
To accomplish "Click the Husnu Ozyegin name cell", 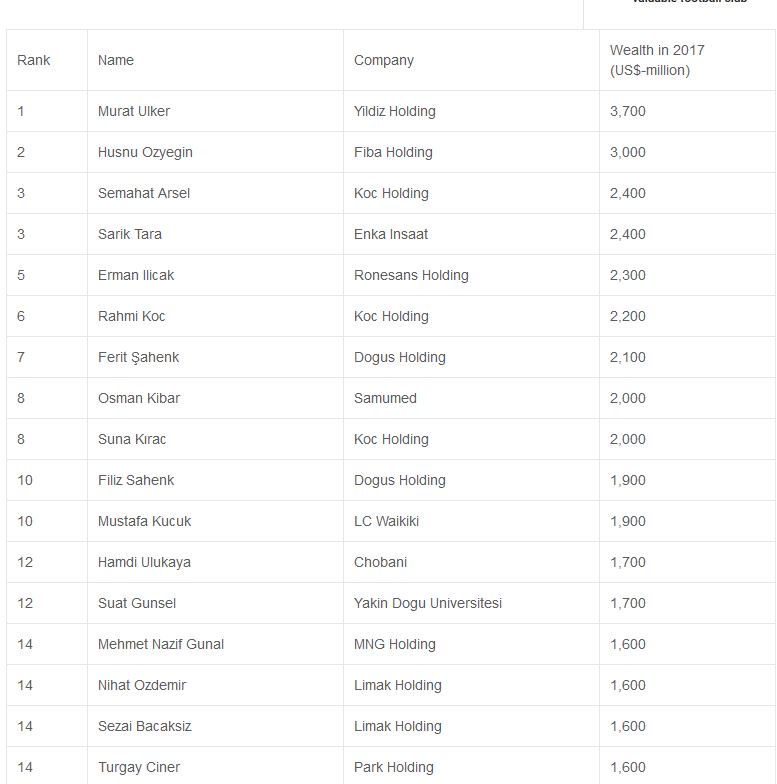I will pyautogui.click(x=145, y=152).
